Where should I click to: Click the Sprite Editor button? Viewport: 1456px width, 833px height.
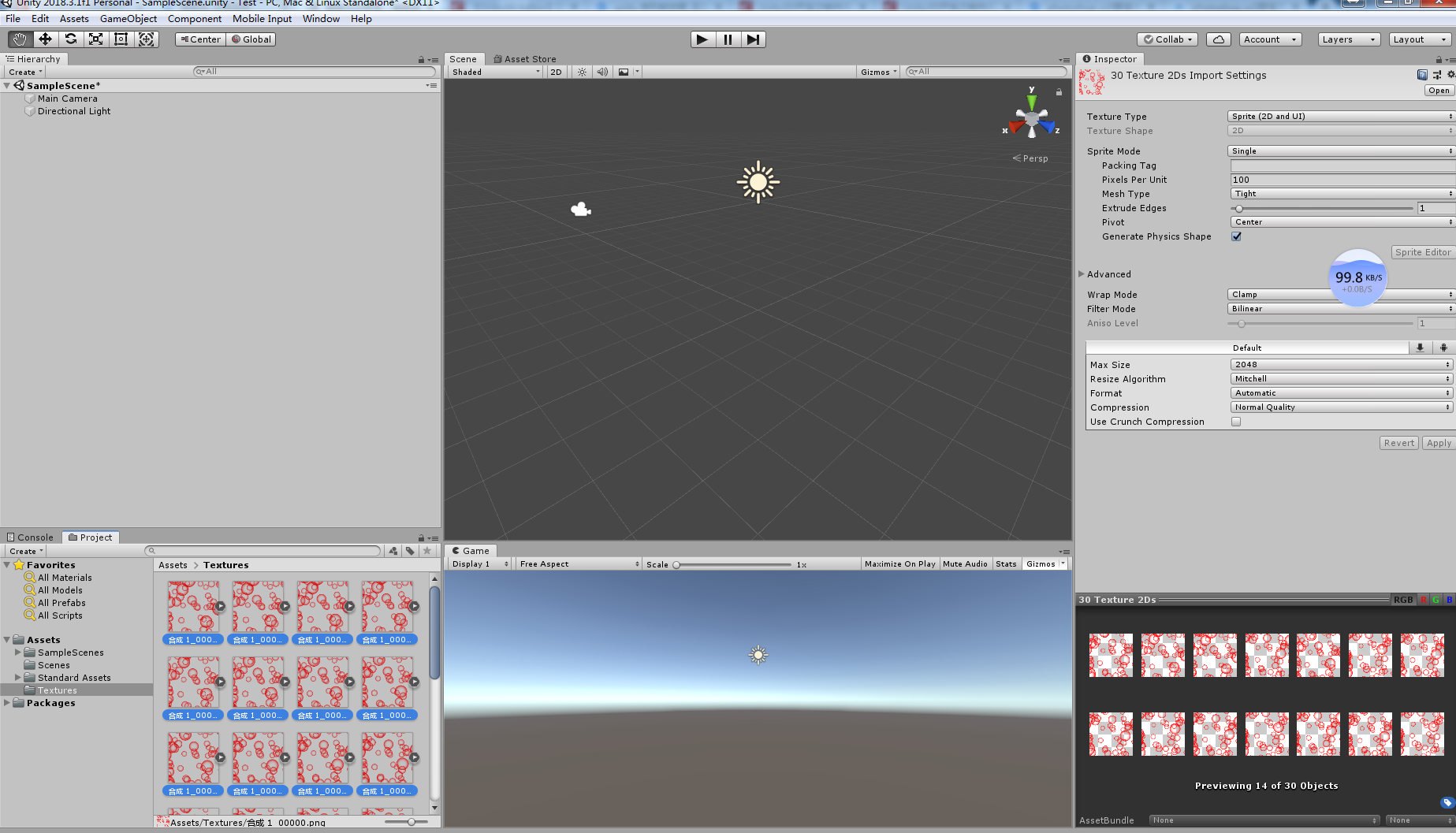coord(1423,252)
